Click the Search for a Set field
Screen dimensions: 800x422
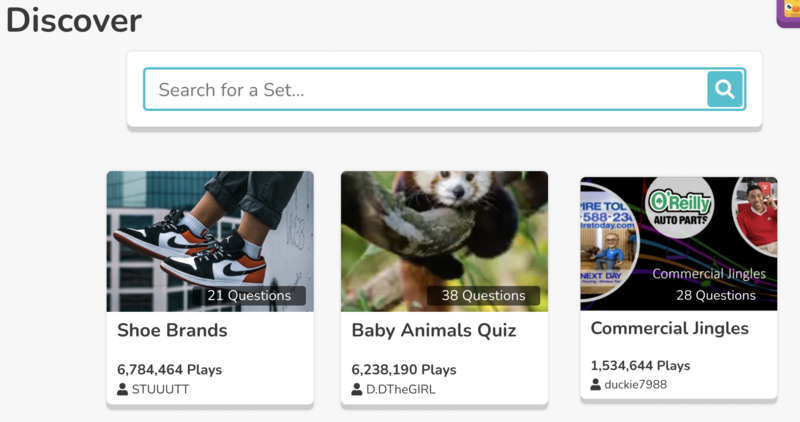pyautogui.click(x=425, y=89)
